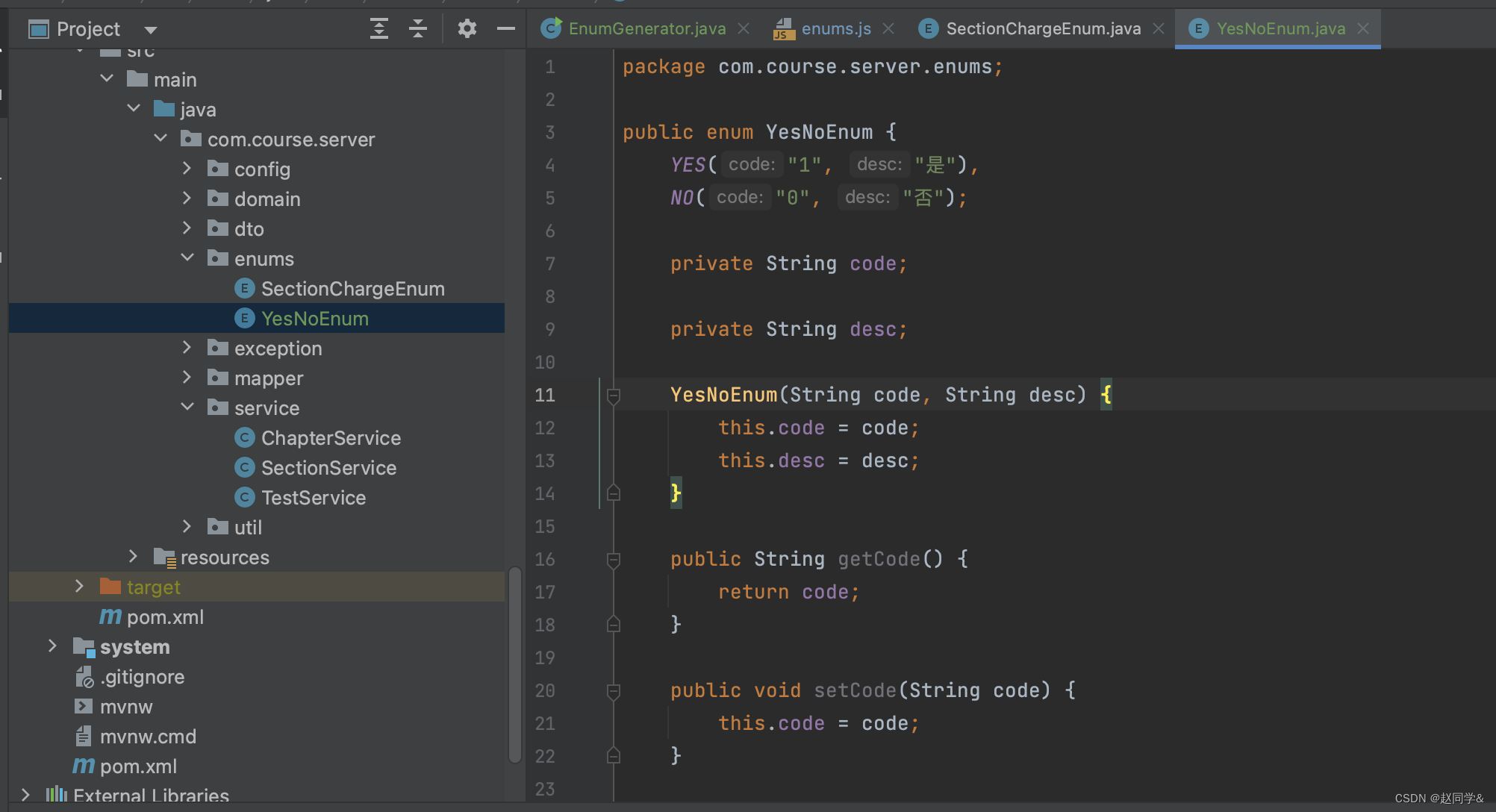1496x812 pixels.
Task: Close the enums.js tab
Action: 888,28
